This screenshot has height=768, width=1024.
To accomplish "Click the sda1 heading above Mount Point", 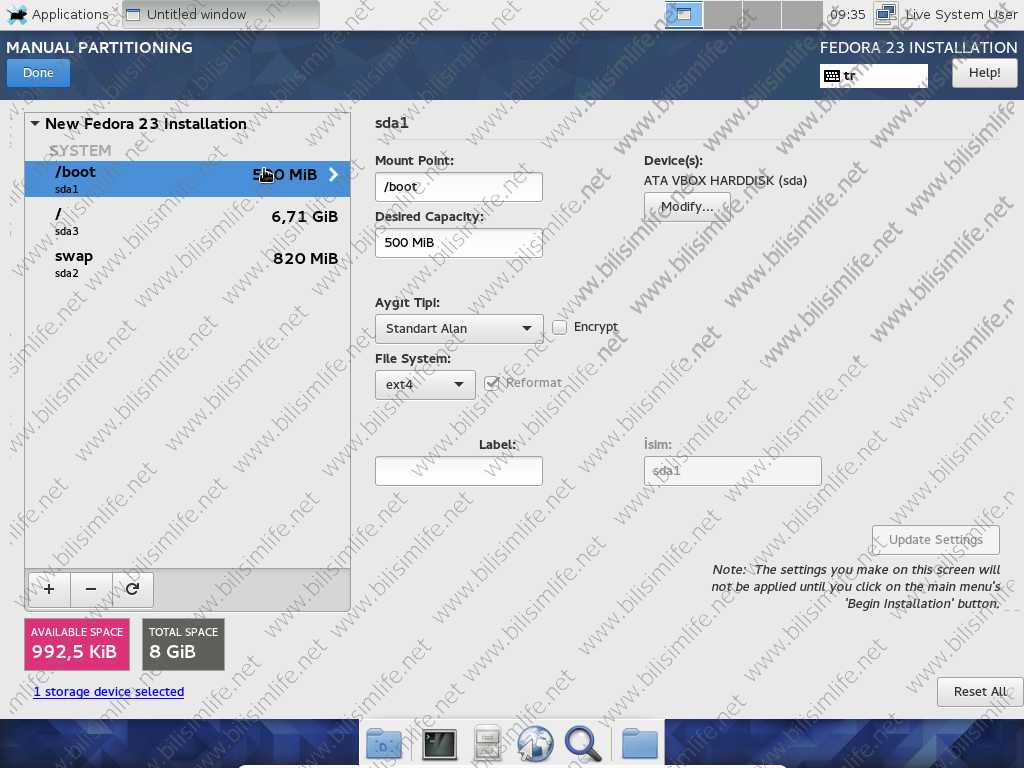I will (x=392, y=123).
